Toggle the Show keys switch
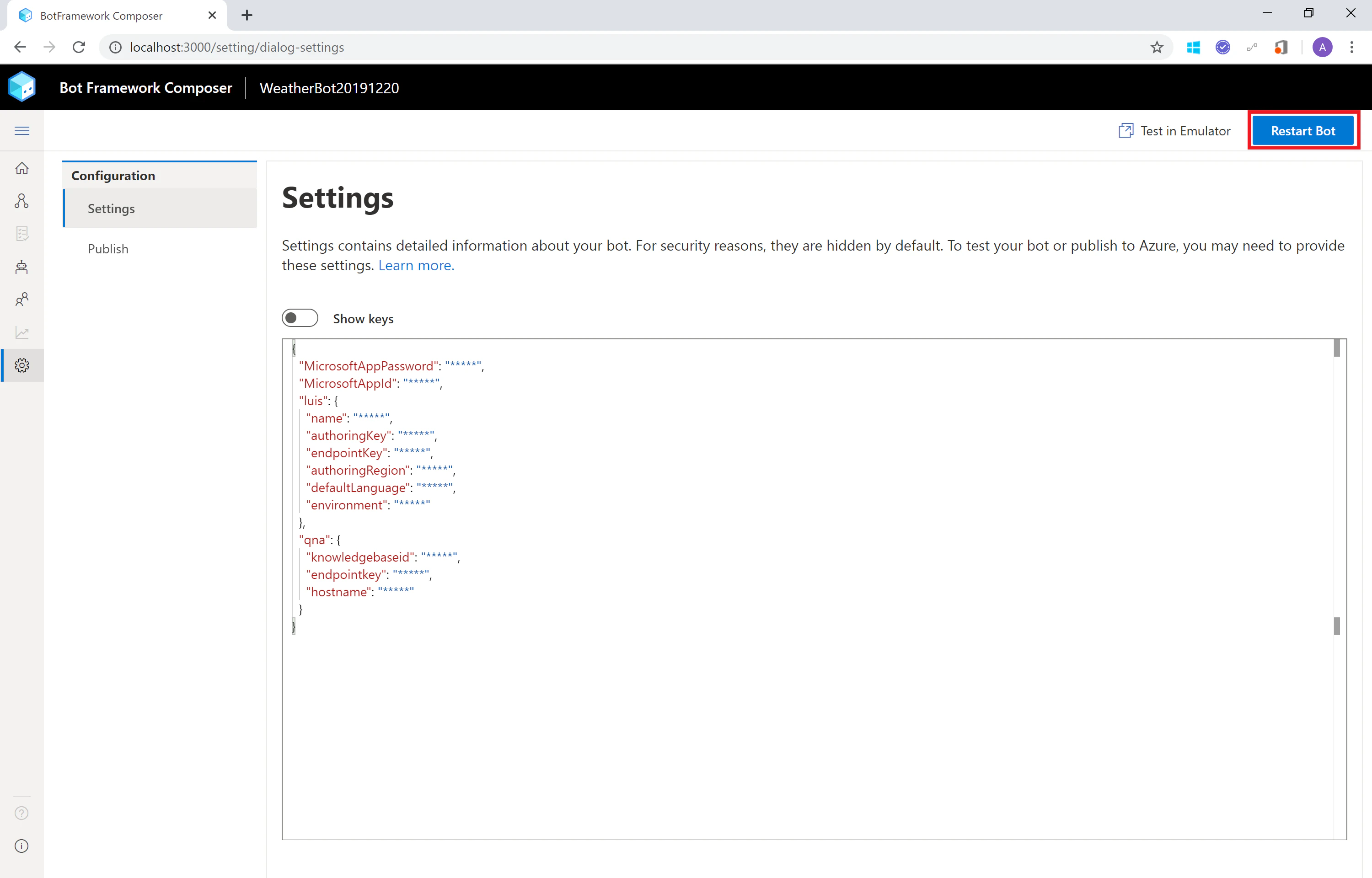 click(x=300, y=318)
